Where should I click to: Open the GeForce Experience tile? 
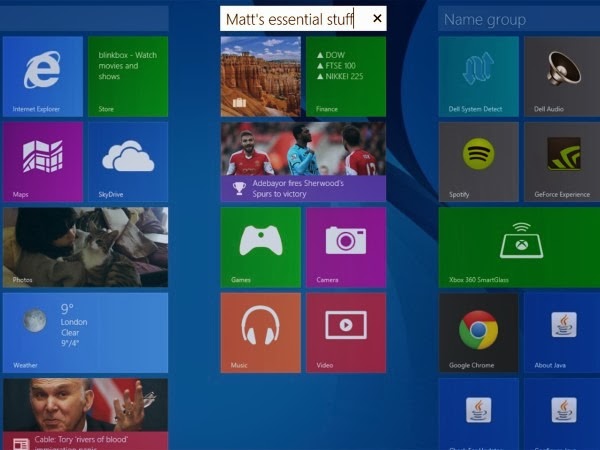click(x=562, y=162)
